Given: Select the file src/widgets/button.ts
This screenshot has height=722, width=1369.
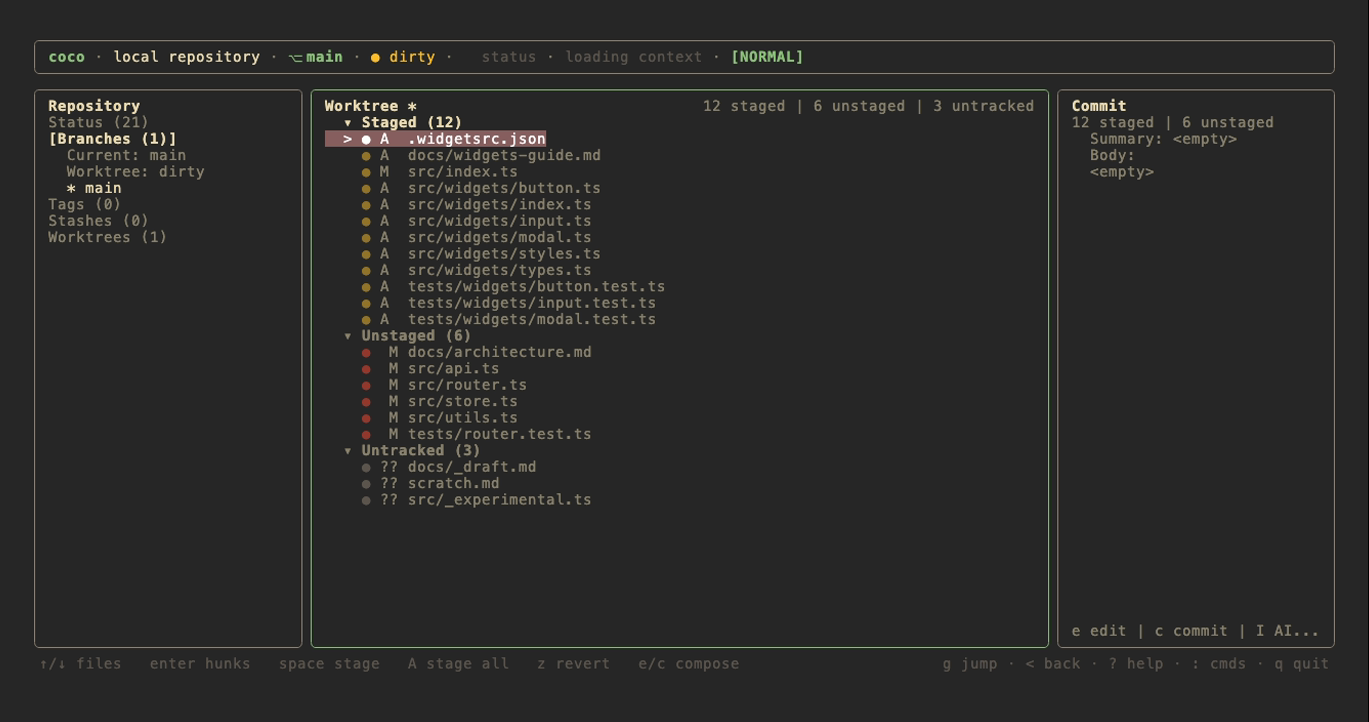Looking at the screenshot, I should point(504,188).
